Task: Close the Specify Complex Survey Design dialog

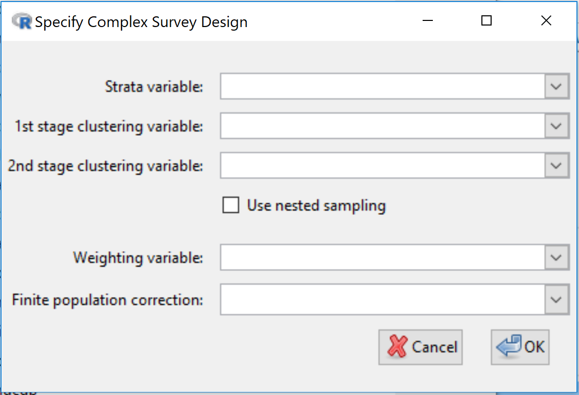Action: point(546,21)
